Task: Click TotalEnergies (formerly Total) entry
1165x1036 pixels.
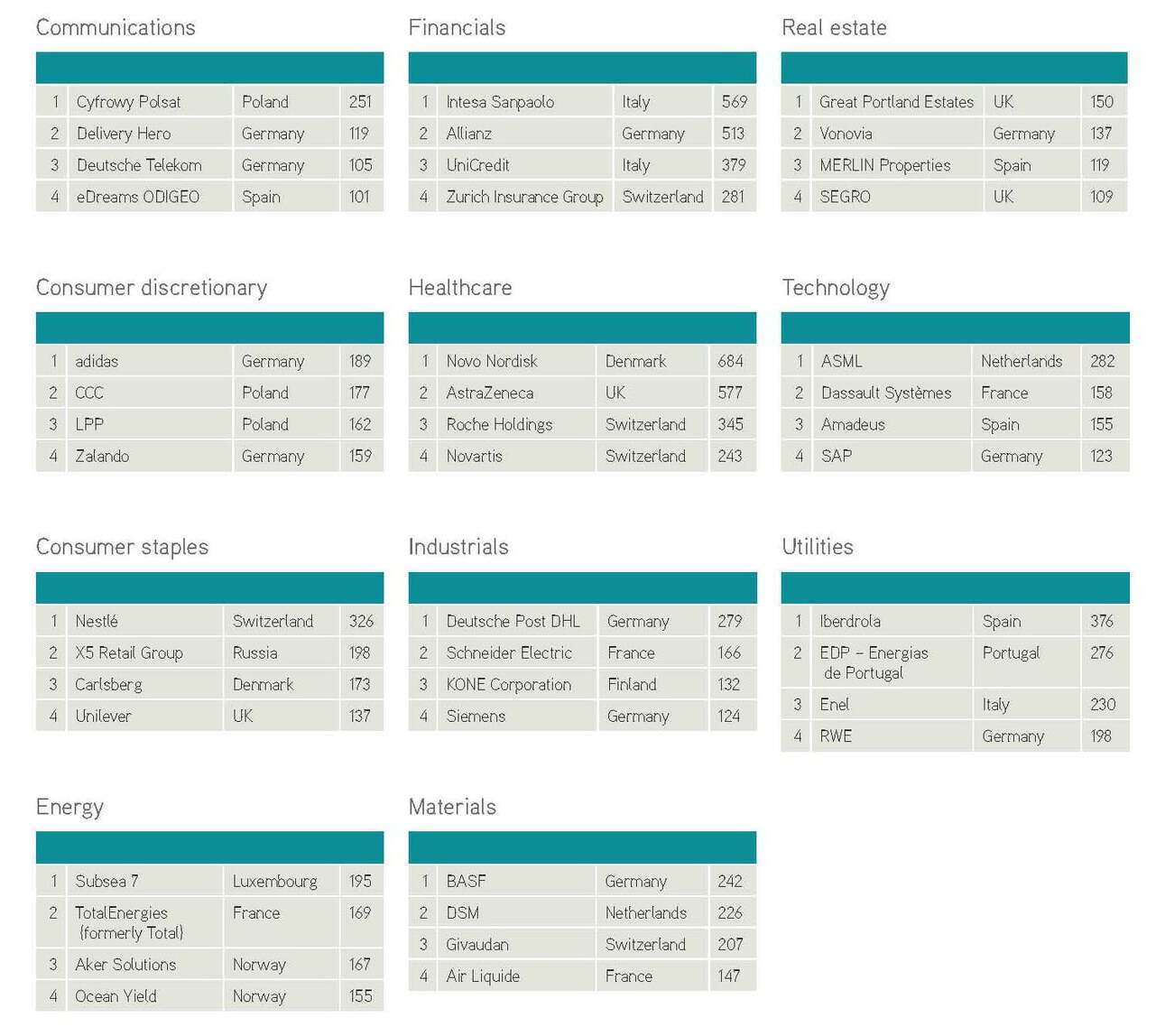Action: [x=129, y=922]
